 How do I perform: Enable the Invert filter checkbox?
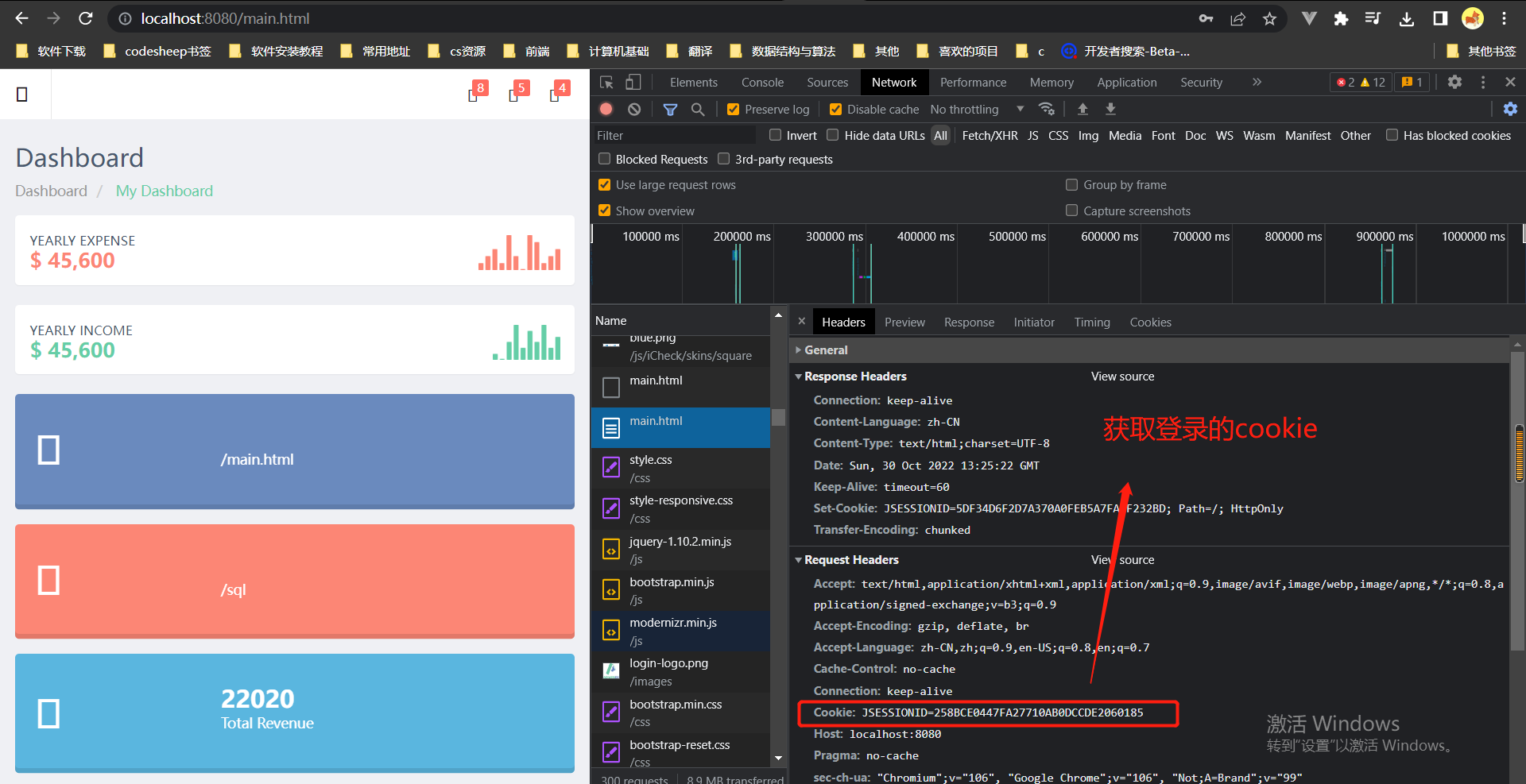tap(776, 135)
